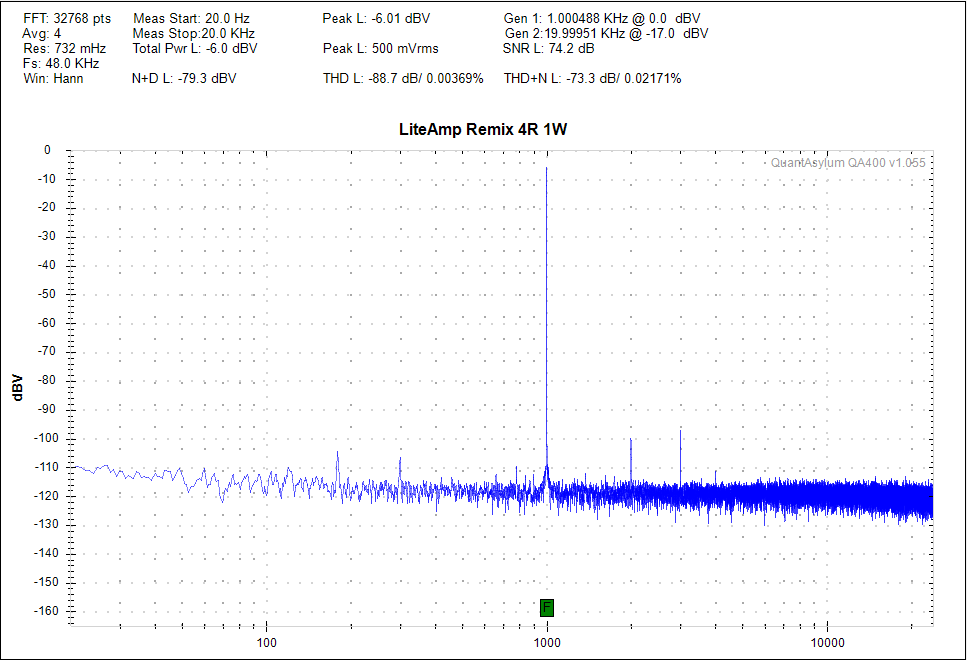Click the 'N+D L: -79.3 dBV' readout
Screen dimensions: 967x660
tap(184, 78)
